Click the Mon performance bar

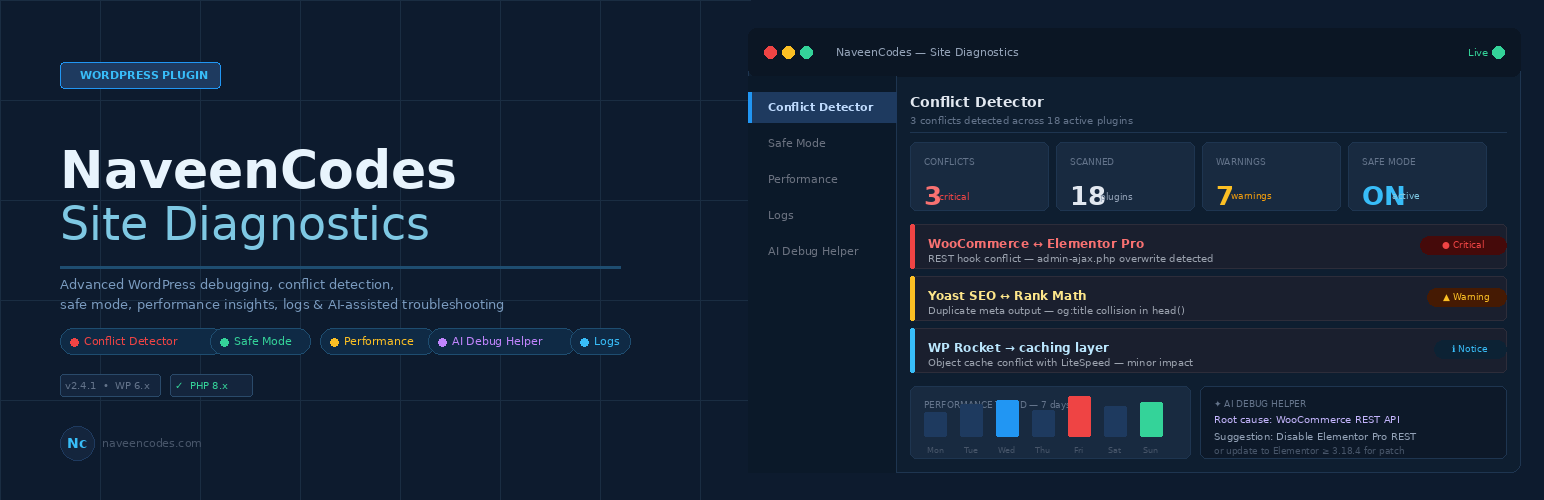935,424
